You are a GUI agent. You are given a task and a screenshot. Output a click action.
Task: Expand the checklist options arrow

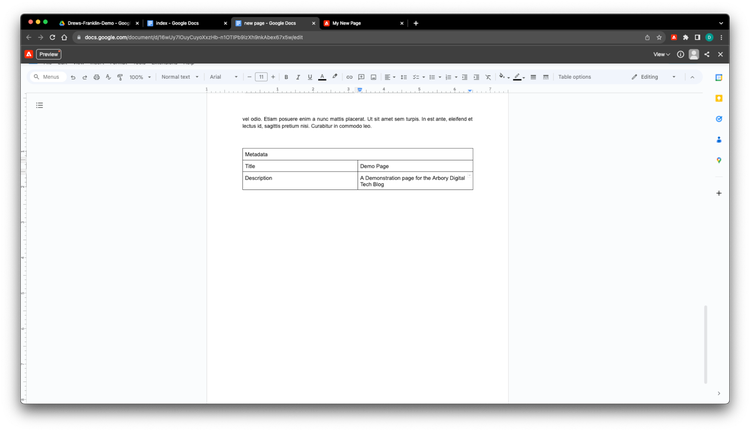click(x=424, y=77)
